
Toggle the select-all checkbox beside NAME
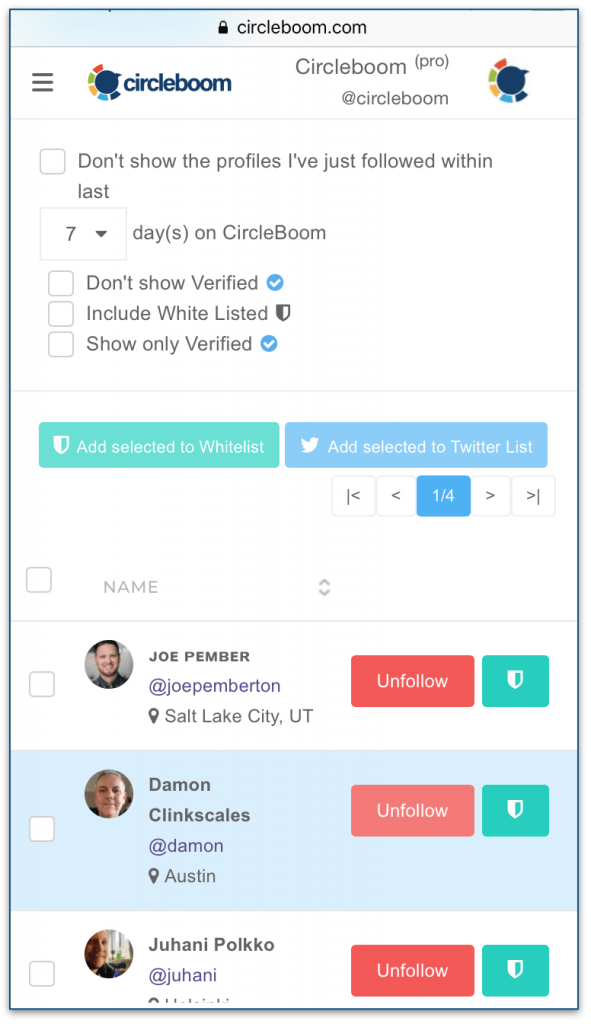(x=39, y=580)
